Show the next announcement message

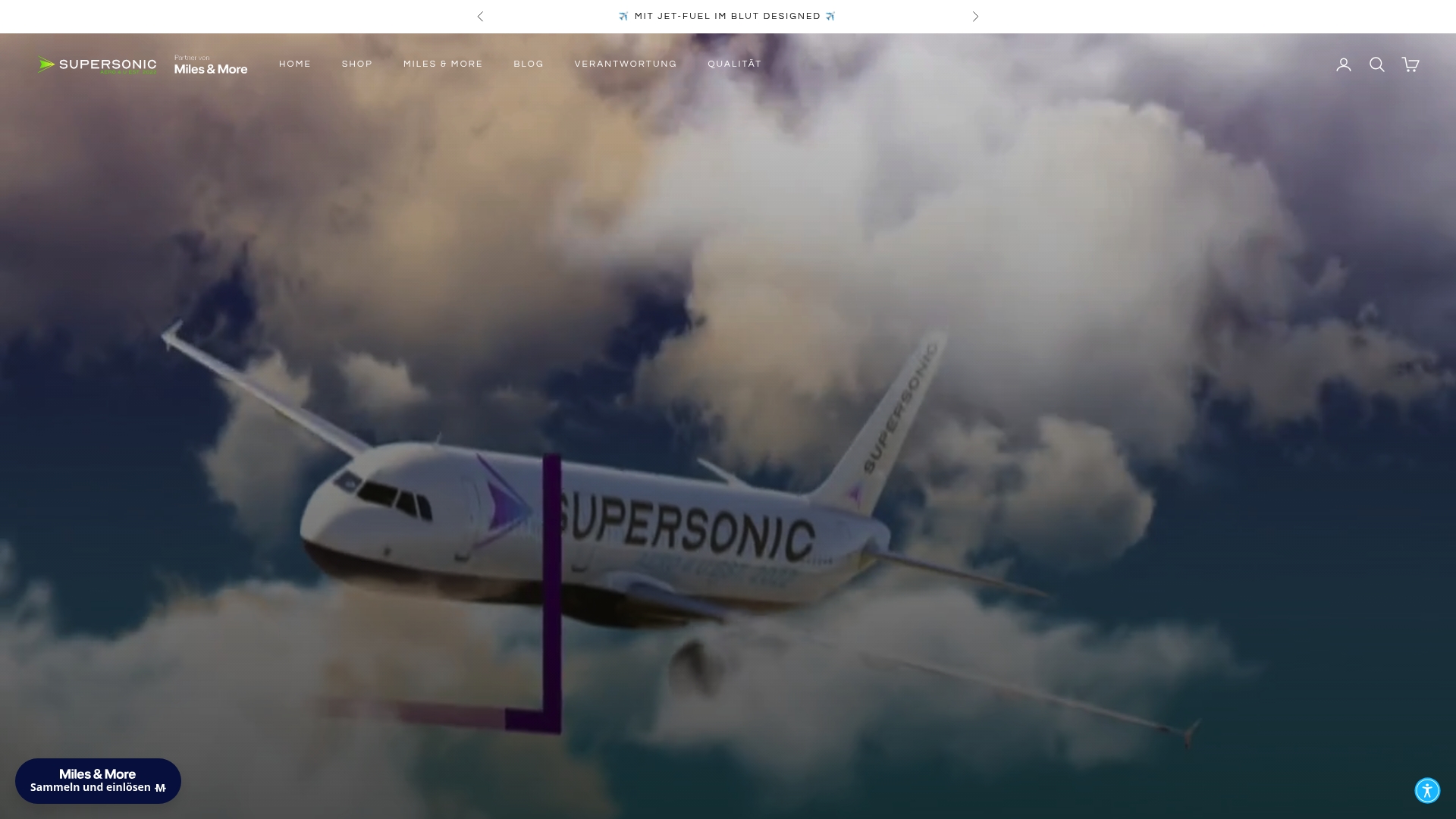975,16
